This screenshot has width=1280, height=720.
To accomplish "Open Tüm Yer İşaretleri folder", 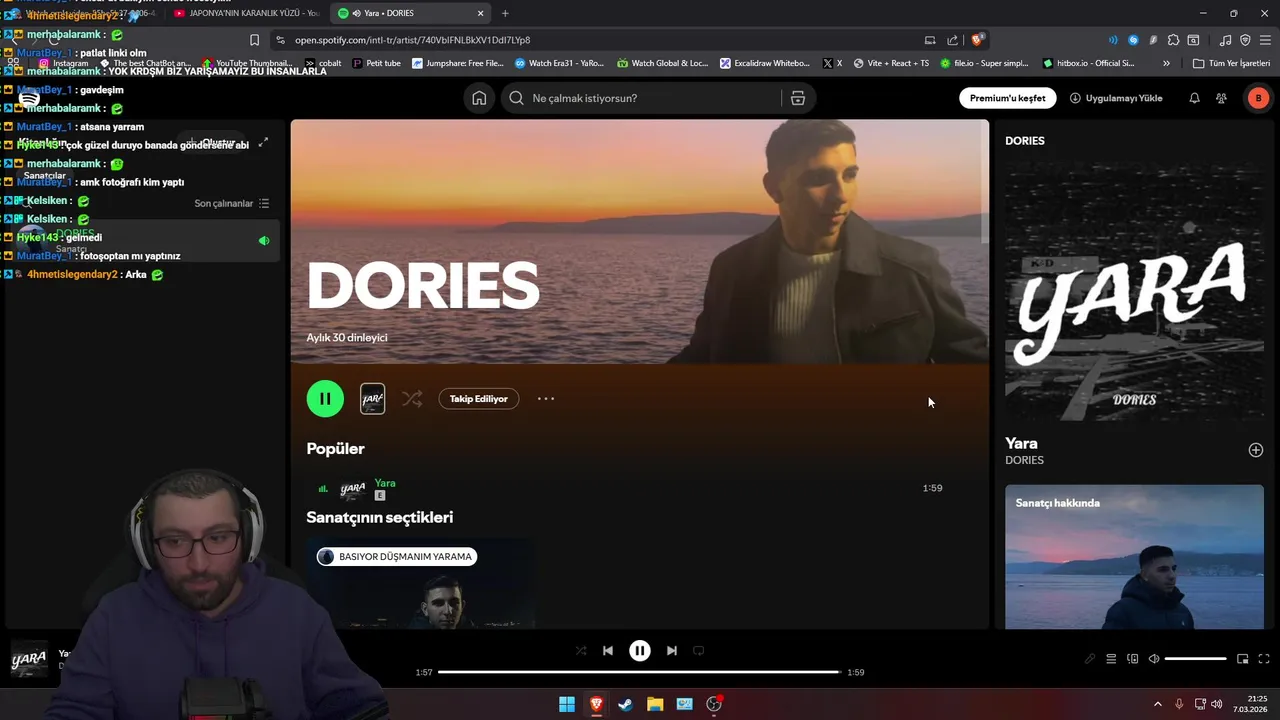I will click(x=1231, y=63).
